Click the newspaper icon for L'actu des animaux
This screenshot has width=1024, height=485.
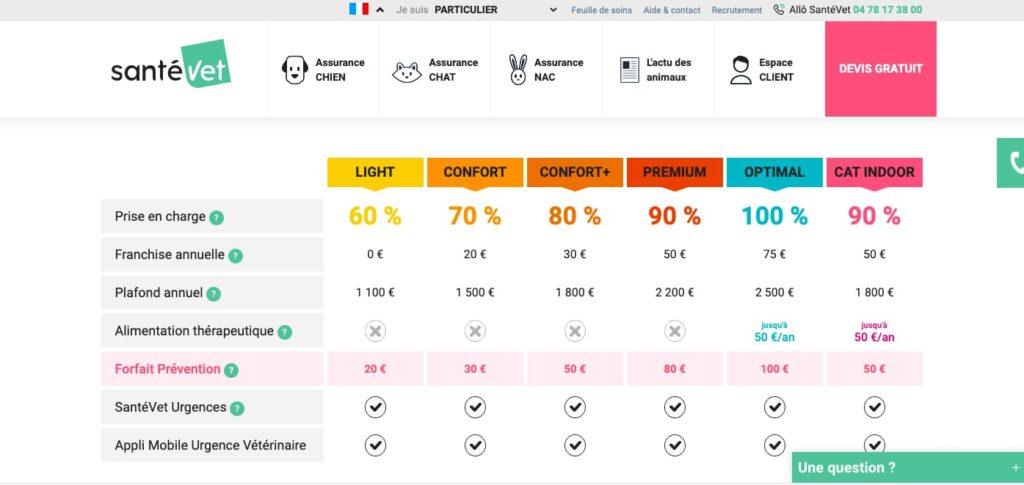630,70
